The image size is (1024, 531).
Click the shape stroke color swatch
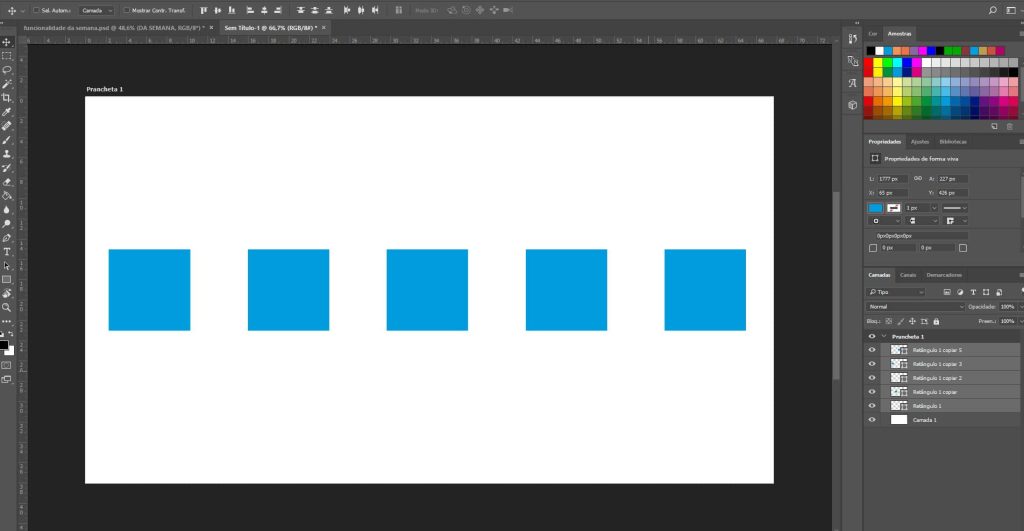coord(893,208)
